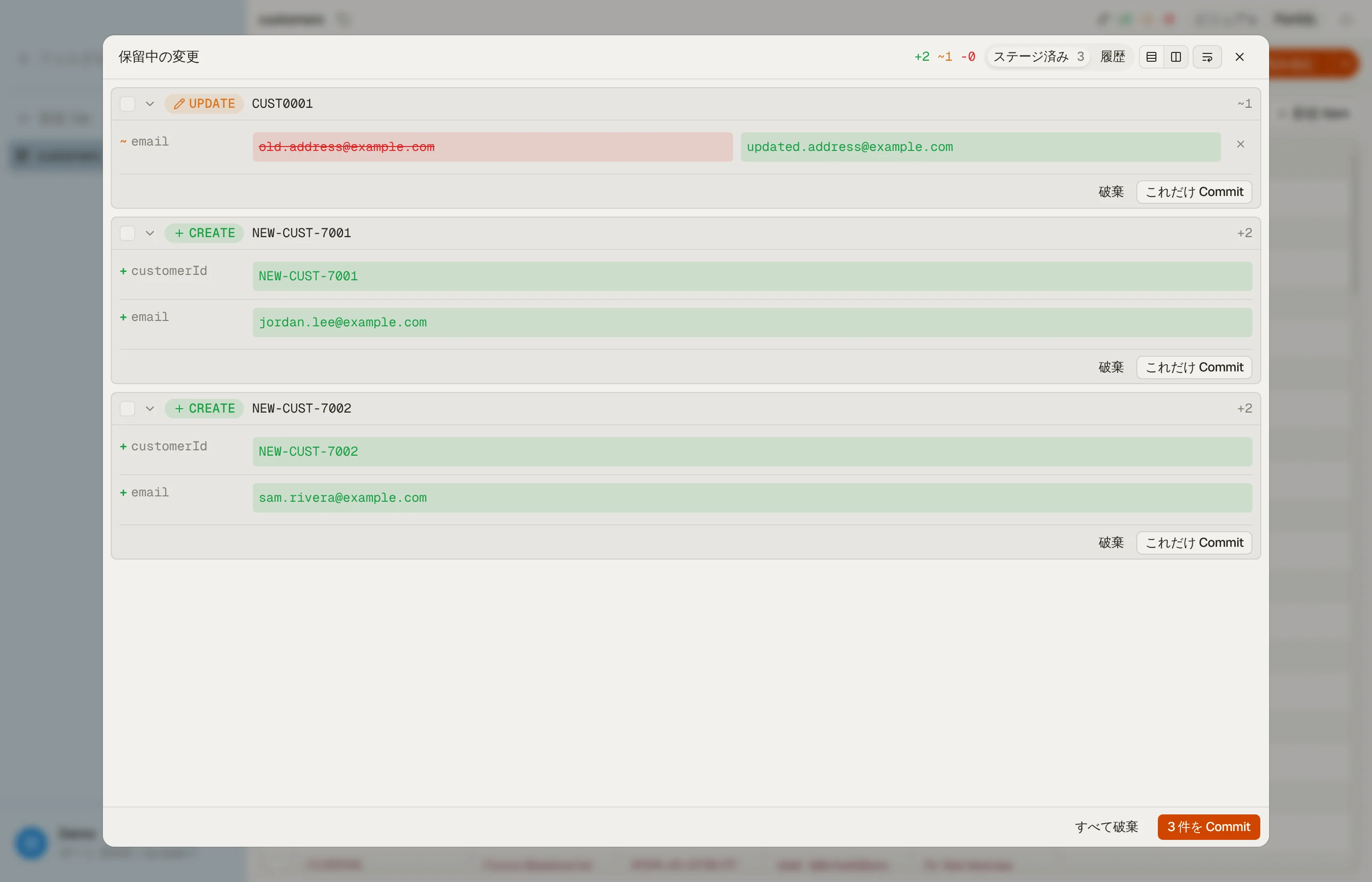The image size is (1372, 882).
Task: Discard the NEW-CUST-7002 creation via 破棄
Action: click(1111, 542)
